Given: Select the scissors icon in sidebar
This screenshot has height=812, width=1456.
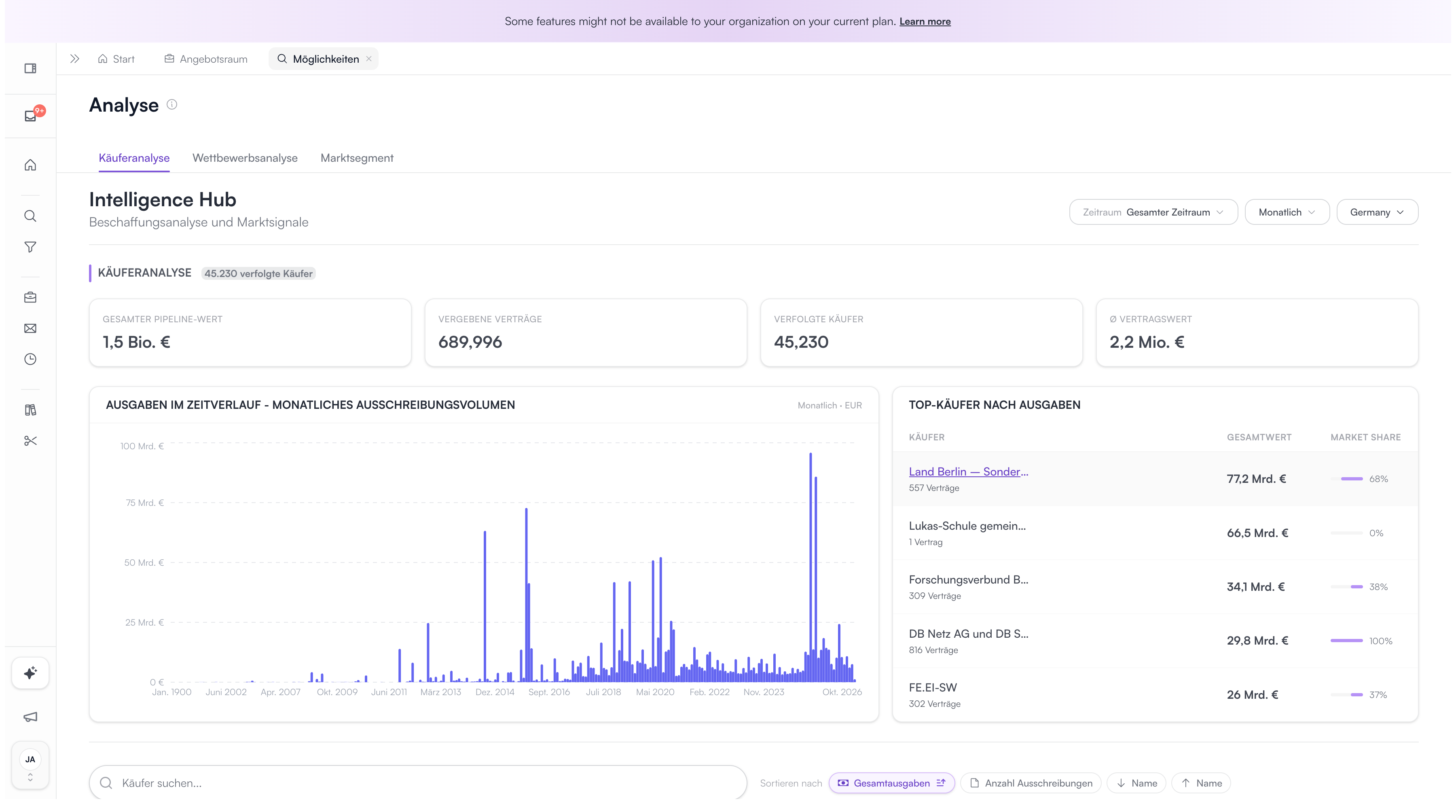Looking at the screenshot, I should click(30, 441).
